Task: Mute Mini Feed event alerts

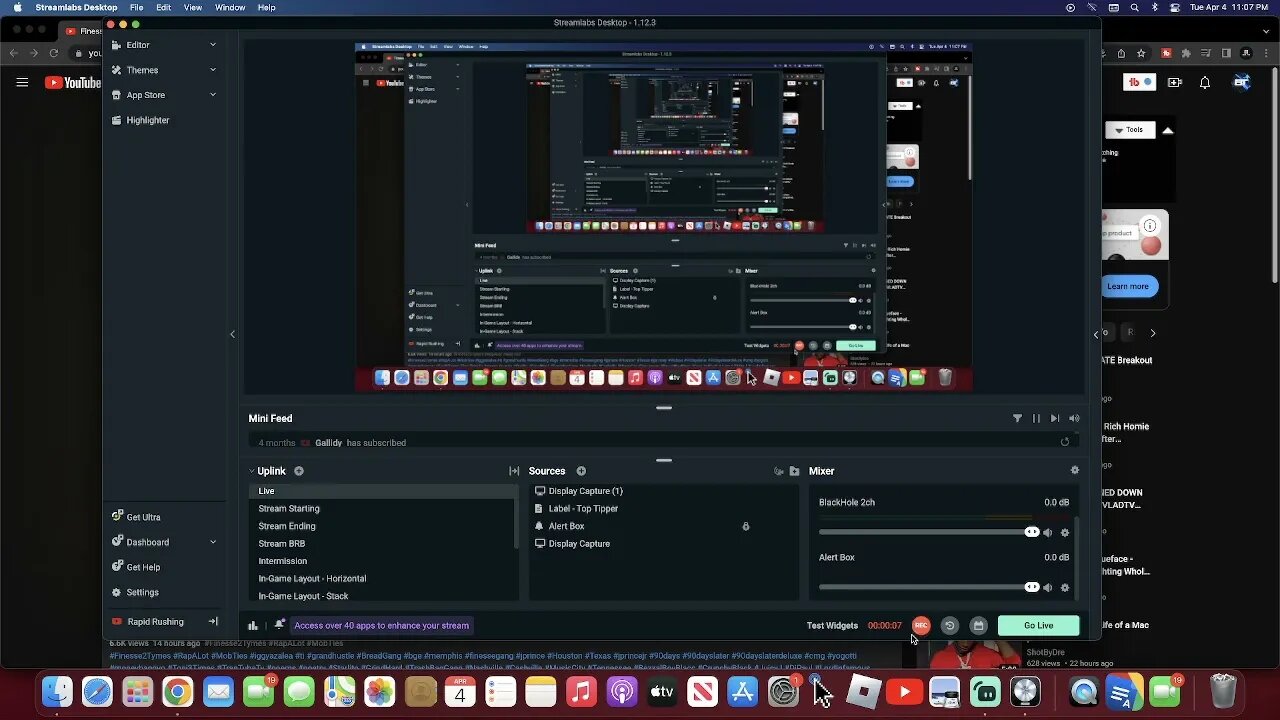Action: click(x=1074, y=419)
